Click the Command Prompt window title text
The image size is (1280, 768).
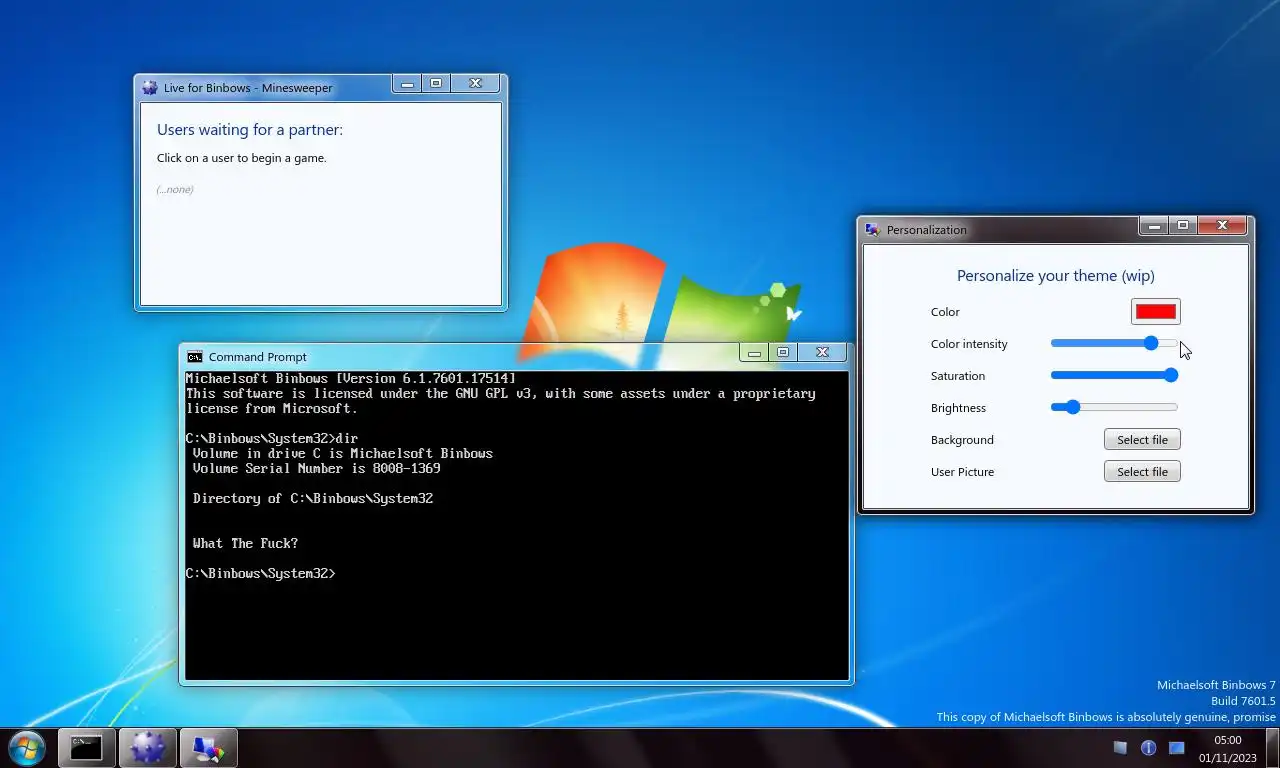click(258, 357)
